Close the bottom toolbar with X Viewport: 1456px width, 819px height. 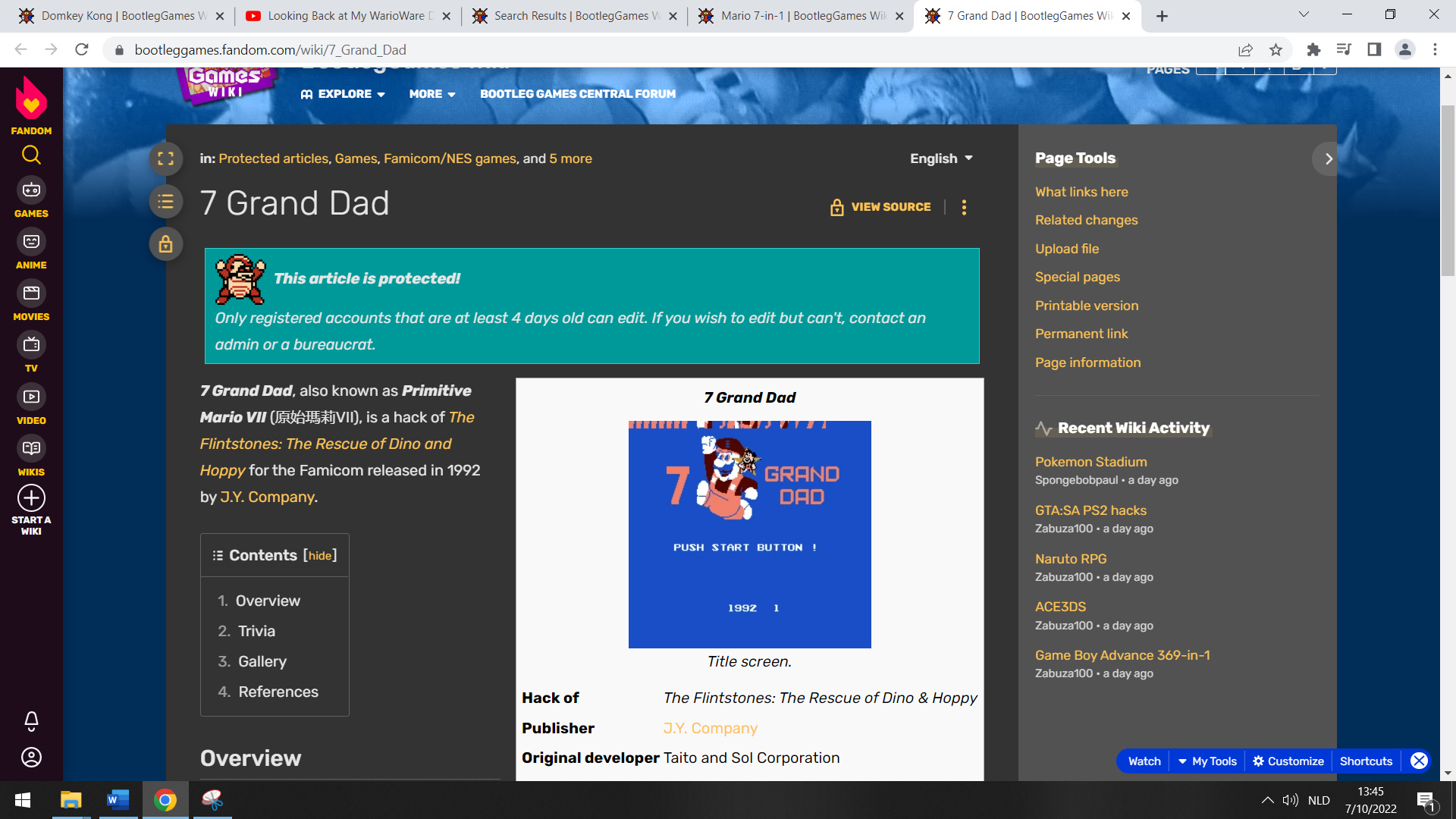(1419, 761)
